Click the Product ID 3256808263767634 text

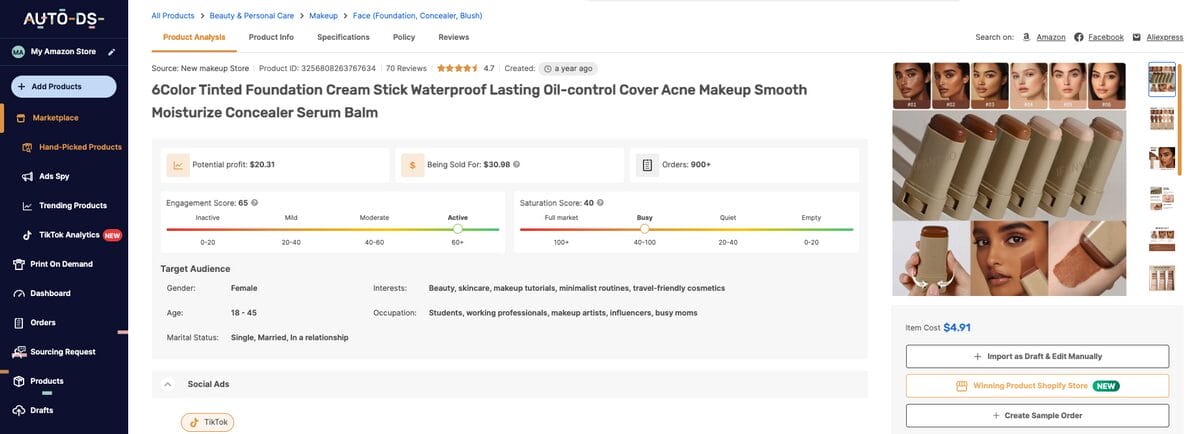click(317, 68)
